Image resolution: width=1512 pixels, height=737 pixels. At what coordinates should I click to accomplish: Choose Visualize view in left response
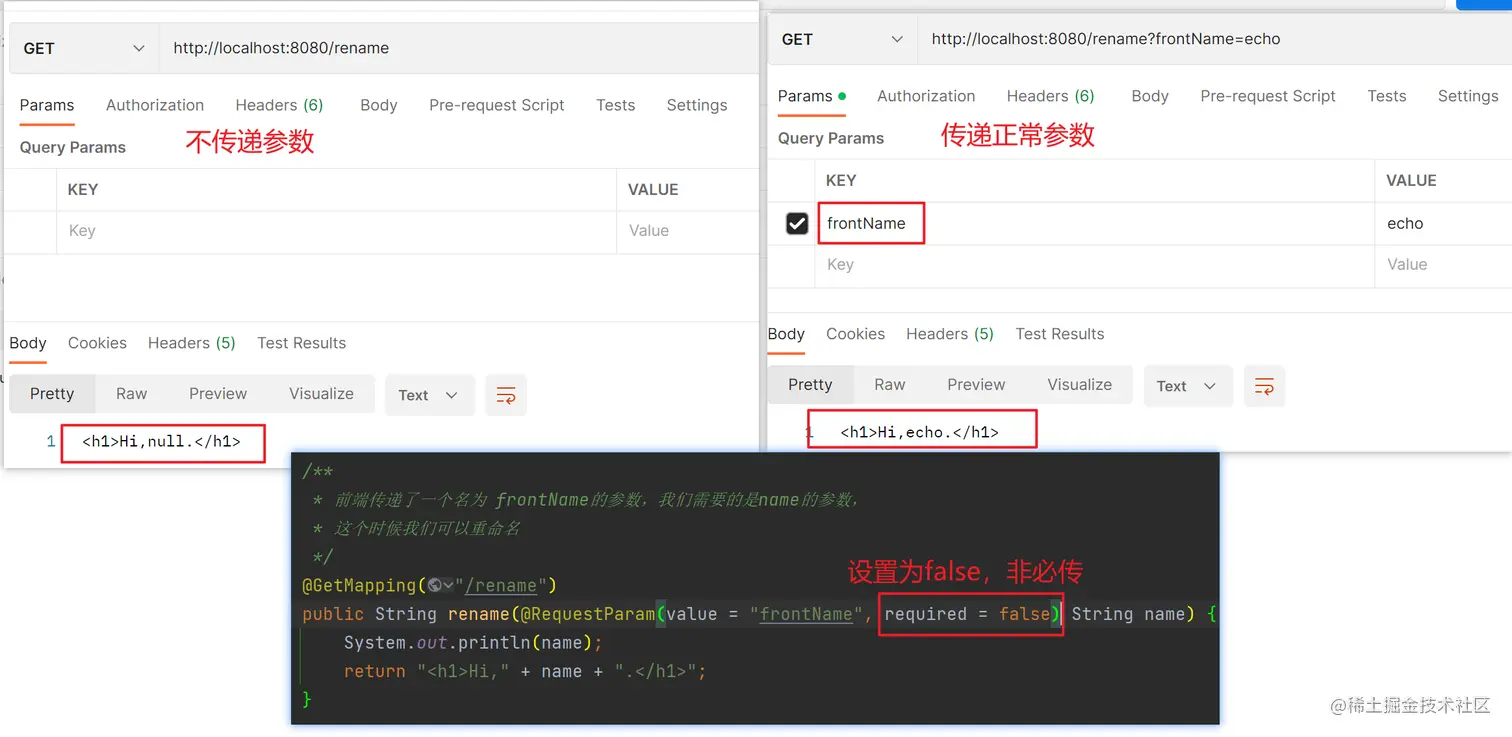tap(321, 394)
